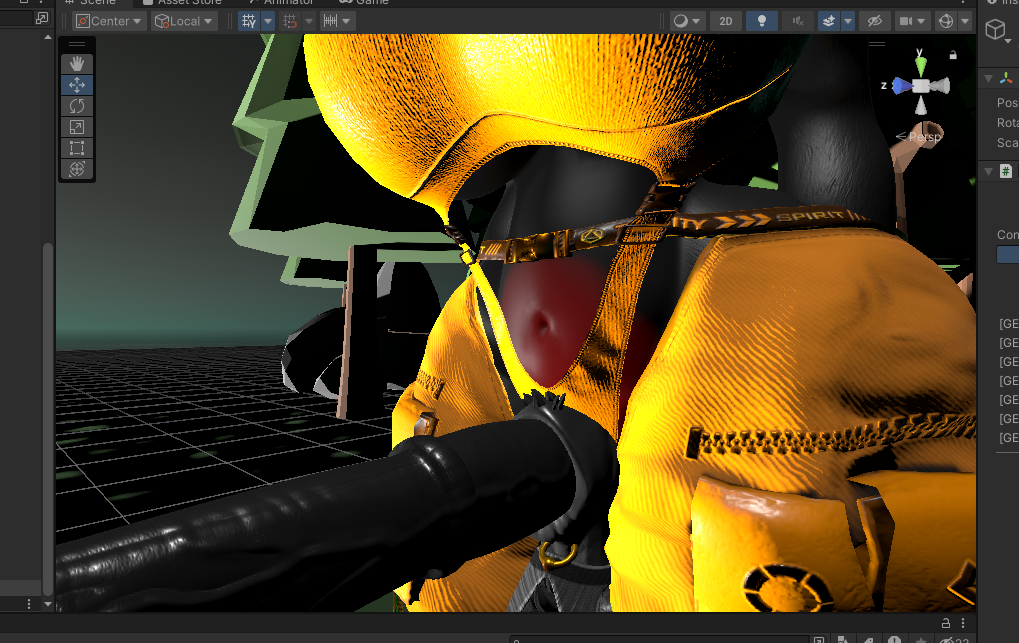Toggle scene lighting lightbulb
Screen dimensions: 1019x643
(762, 21)
